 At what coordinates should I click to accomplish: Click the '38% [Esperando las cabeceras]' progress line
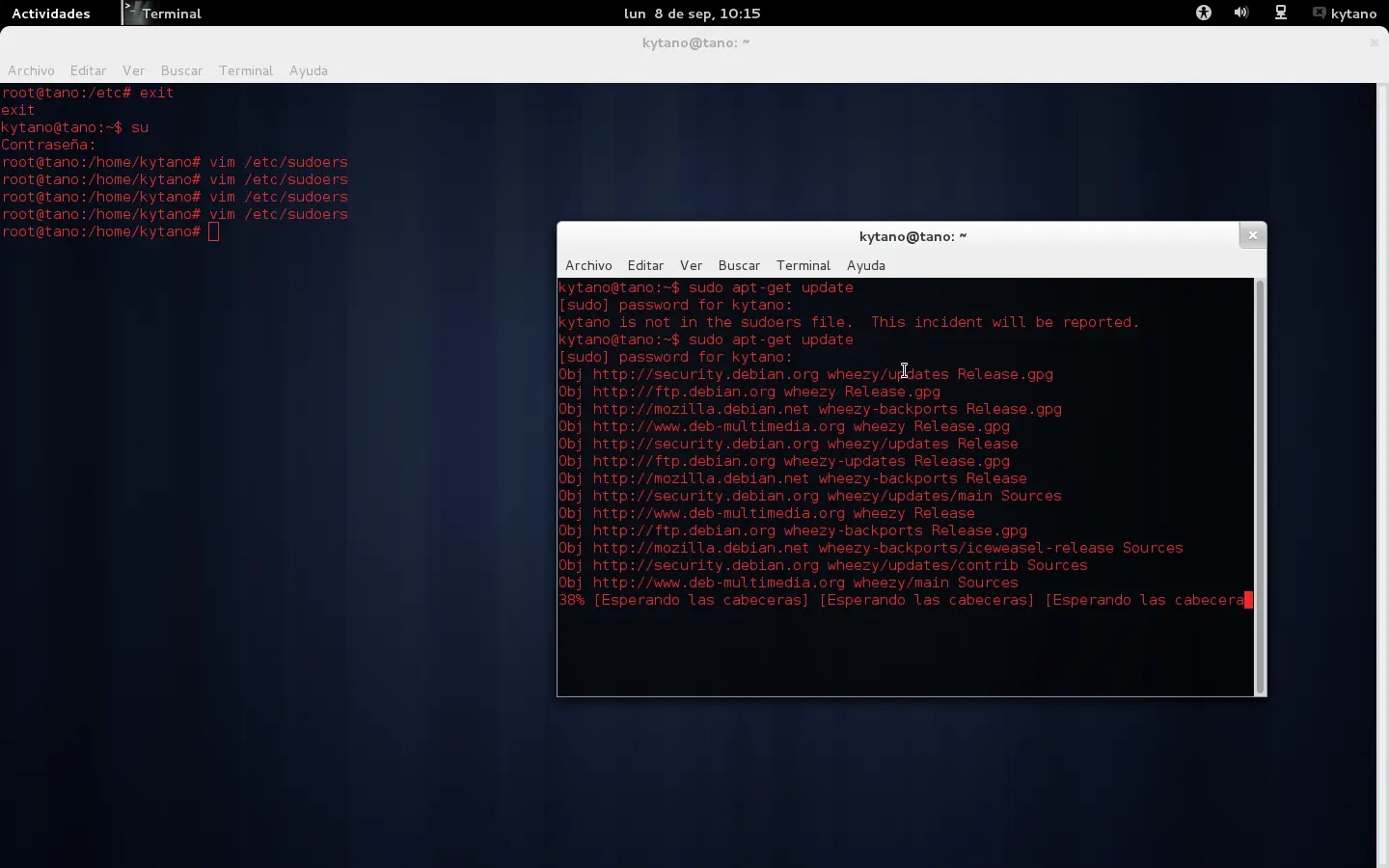[x=905, y=600]
